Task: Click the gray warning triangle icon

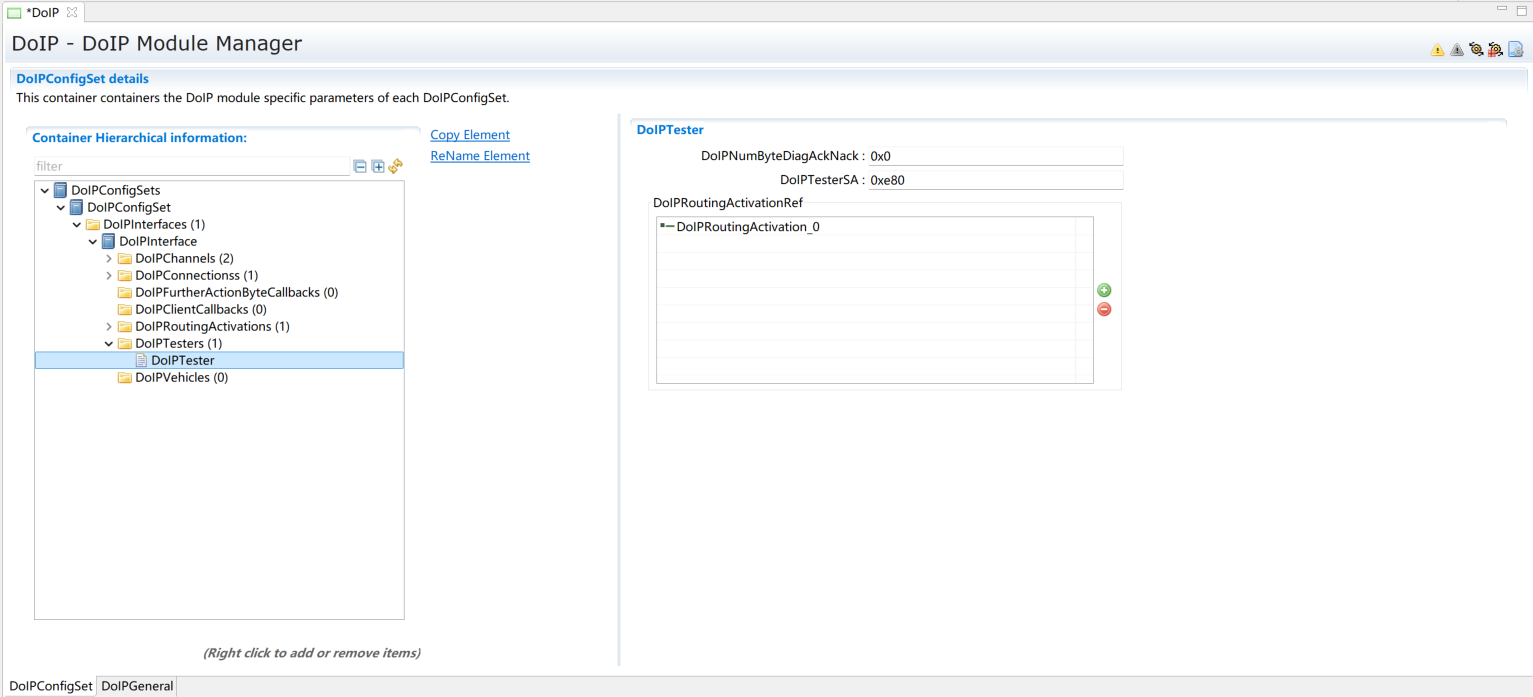Action: (1456, 50)
